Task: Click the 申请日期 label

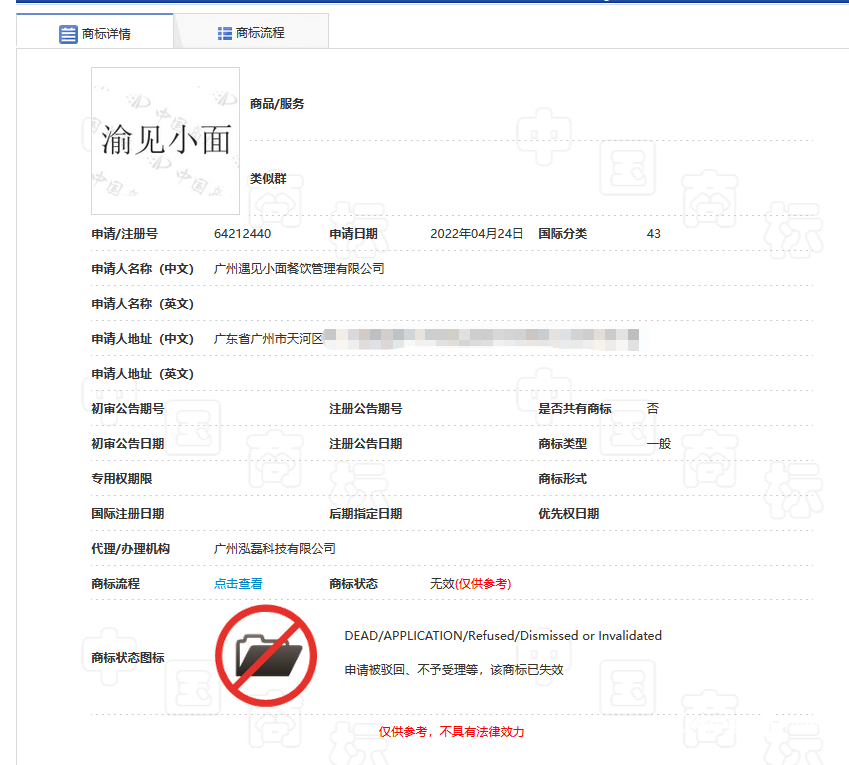Action: pyautogui.click(x=353, y=234)
